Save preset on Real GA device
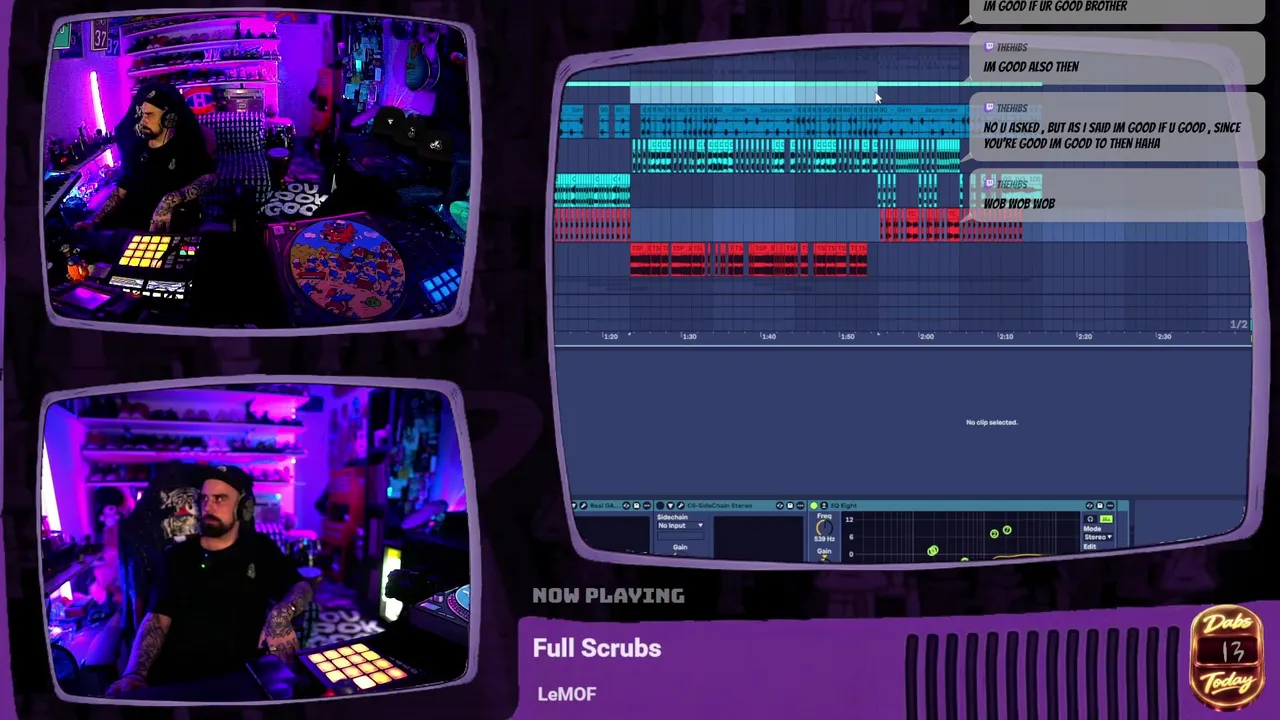 click(637, 505)
